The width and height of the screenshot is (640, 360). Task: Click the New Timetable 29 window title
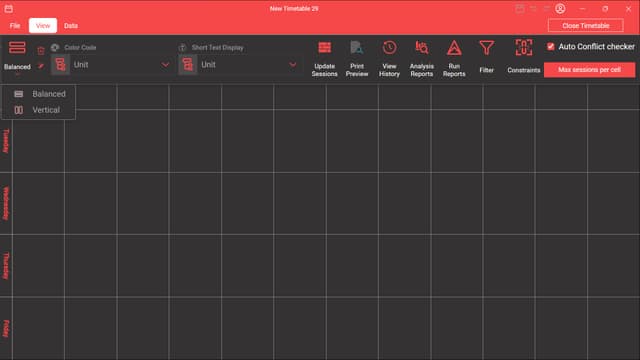click(294, 9)
